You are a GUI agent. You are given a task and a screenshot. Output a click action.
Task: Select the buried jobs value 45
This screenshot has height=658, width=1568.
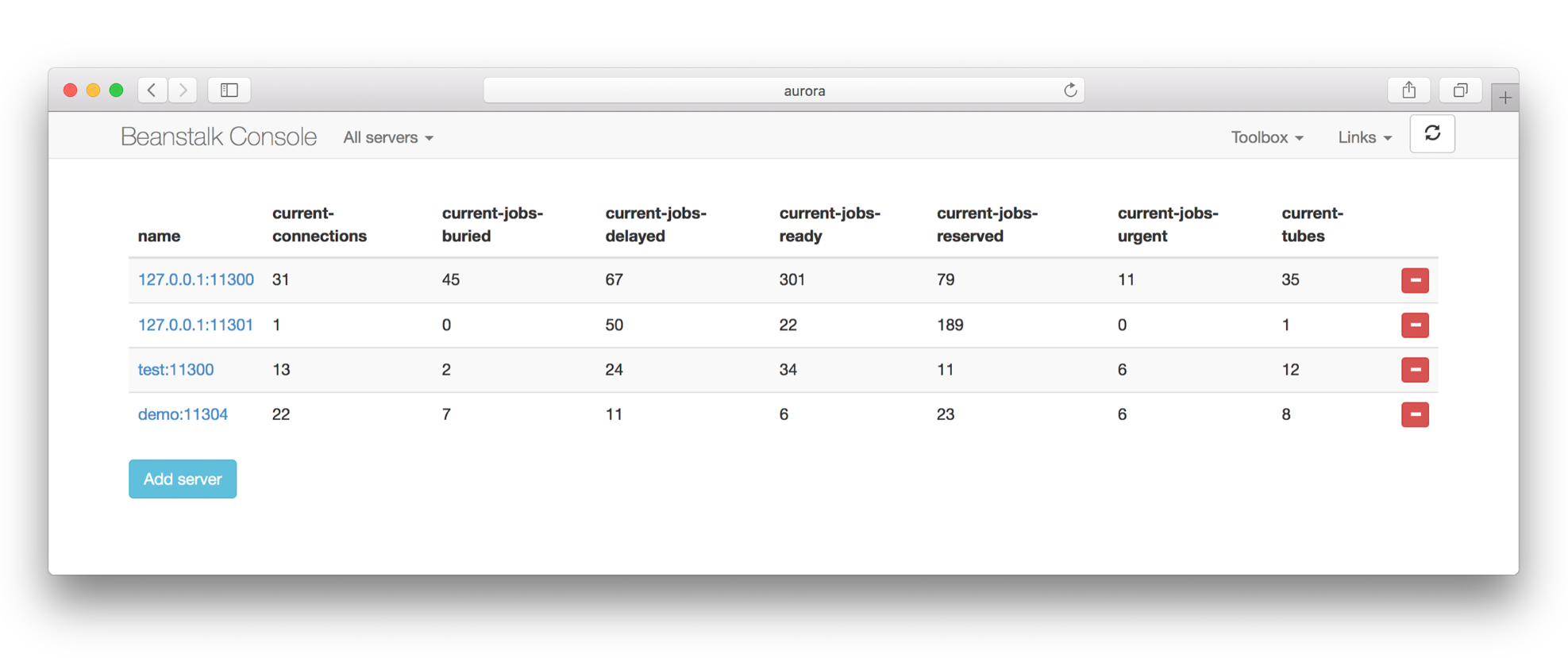click(451, 279)
